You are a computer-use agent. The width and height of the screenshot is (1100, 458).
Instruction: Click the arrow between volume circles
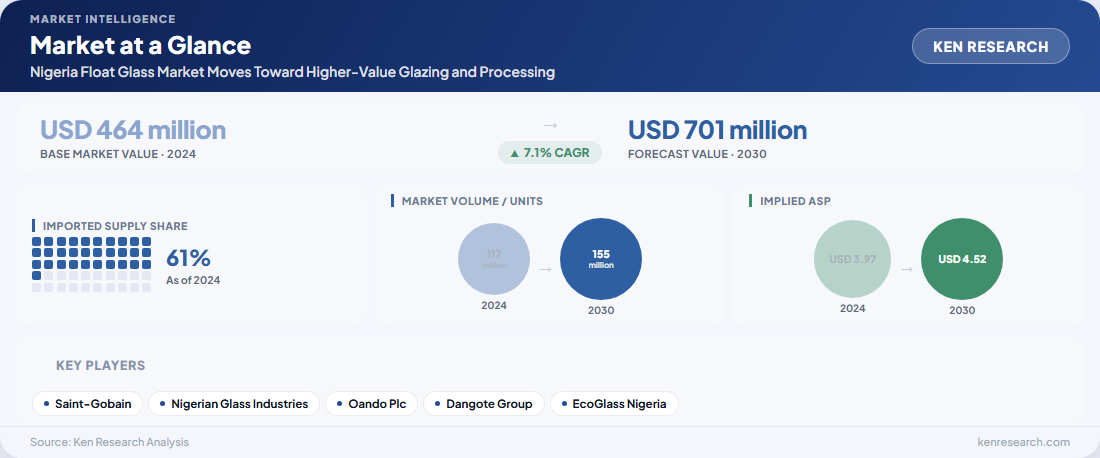coord(545,269)
